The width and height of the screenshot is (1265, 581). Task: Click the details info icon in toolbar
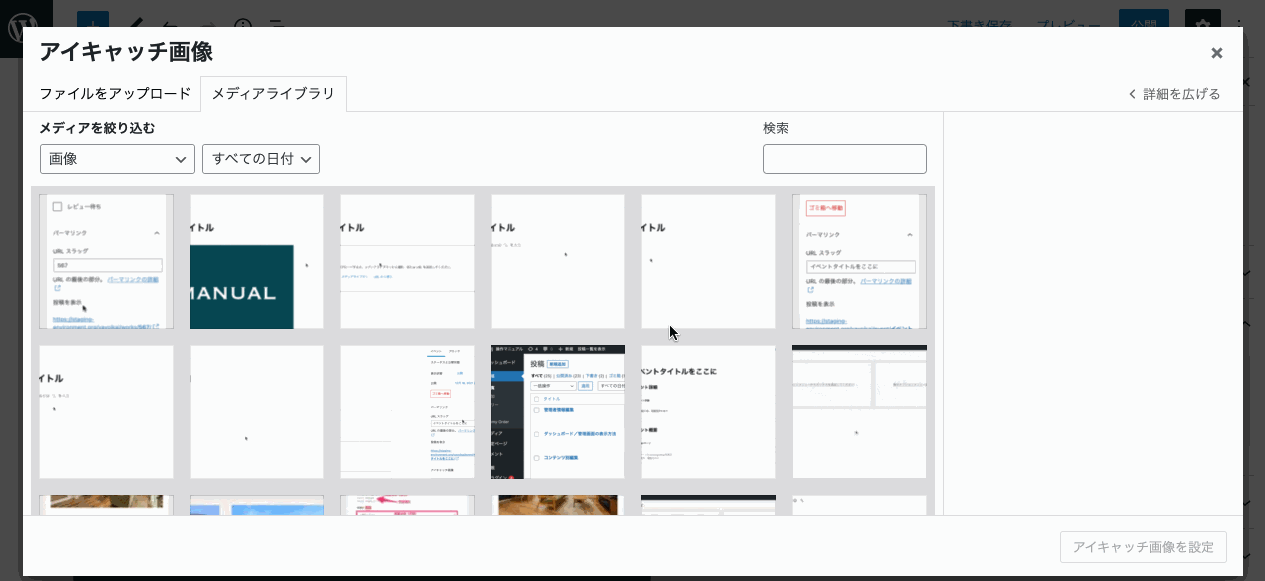click(x=243, y=22)
